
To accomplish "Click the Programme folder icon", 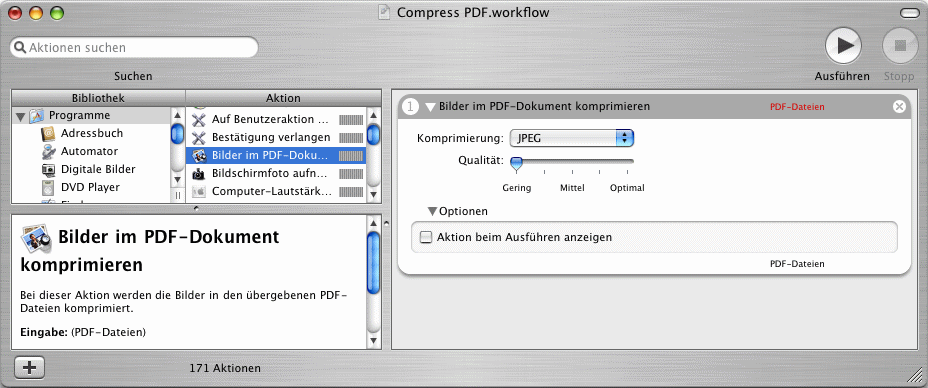I will click(x=36, y=115).
